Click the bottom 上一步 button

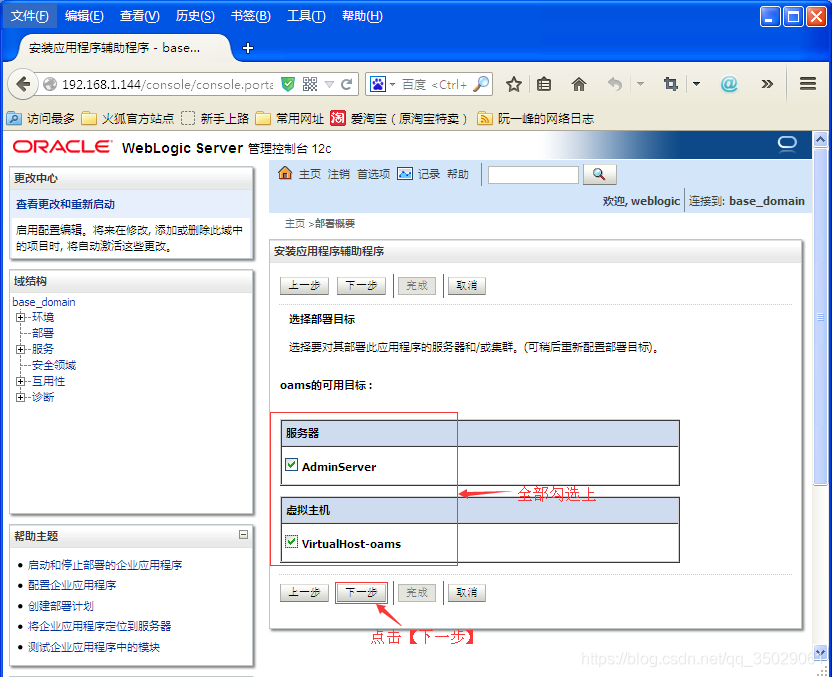tap(304, 593)
